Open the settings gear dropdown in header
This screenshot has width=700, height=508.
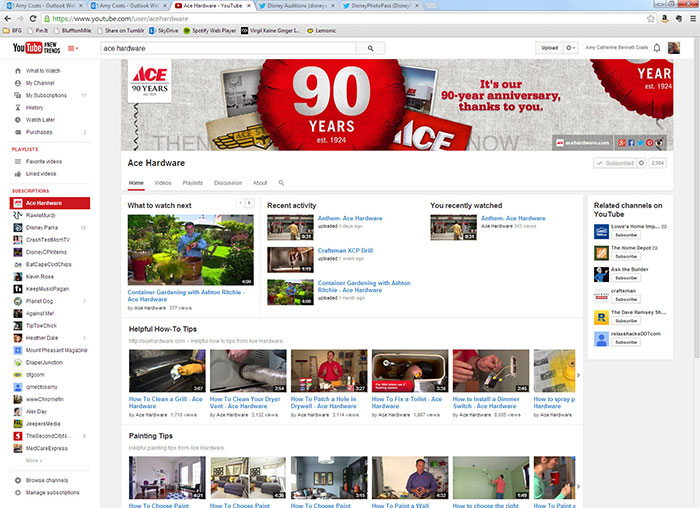pyautogui.click(x=571, y=48)
